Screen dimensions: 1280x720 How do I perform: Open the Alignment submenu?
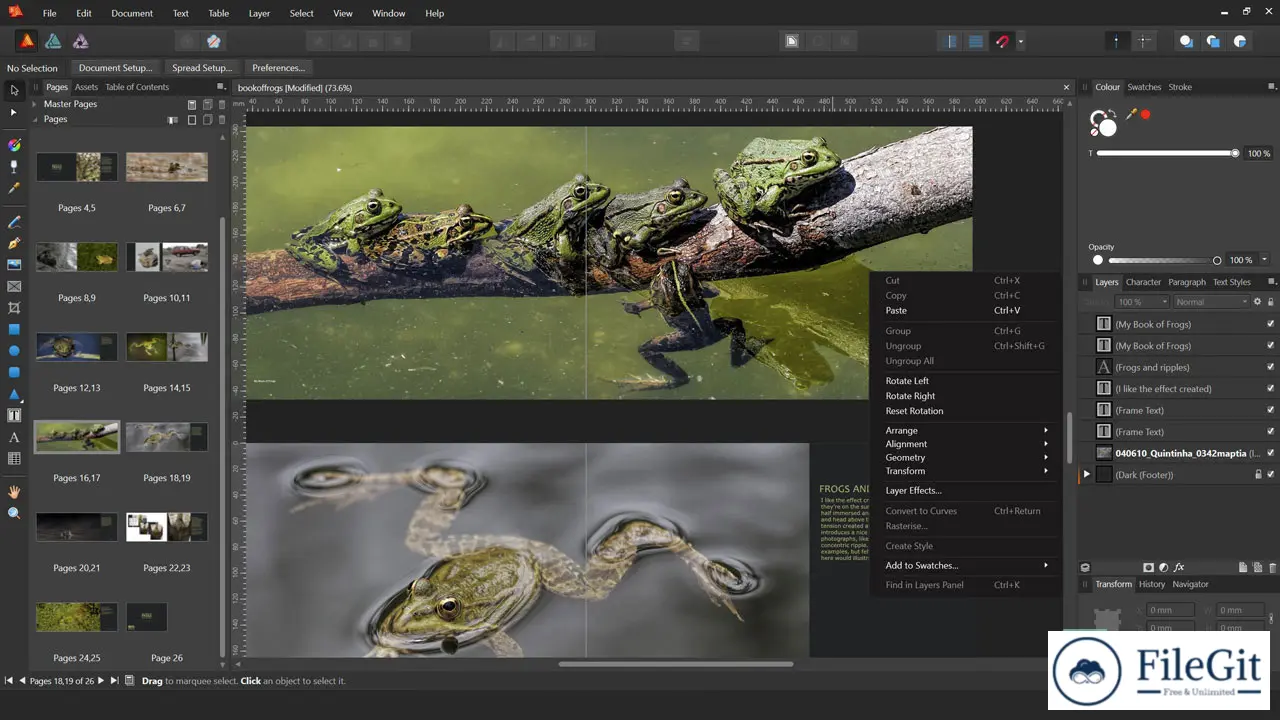(966, 444)
